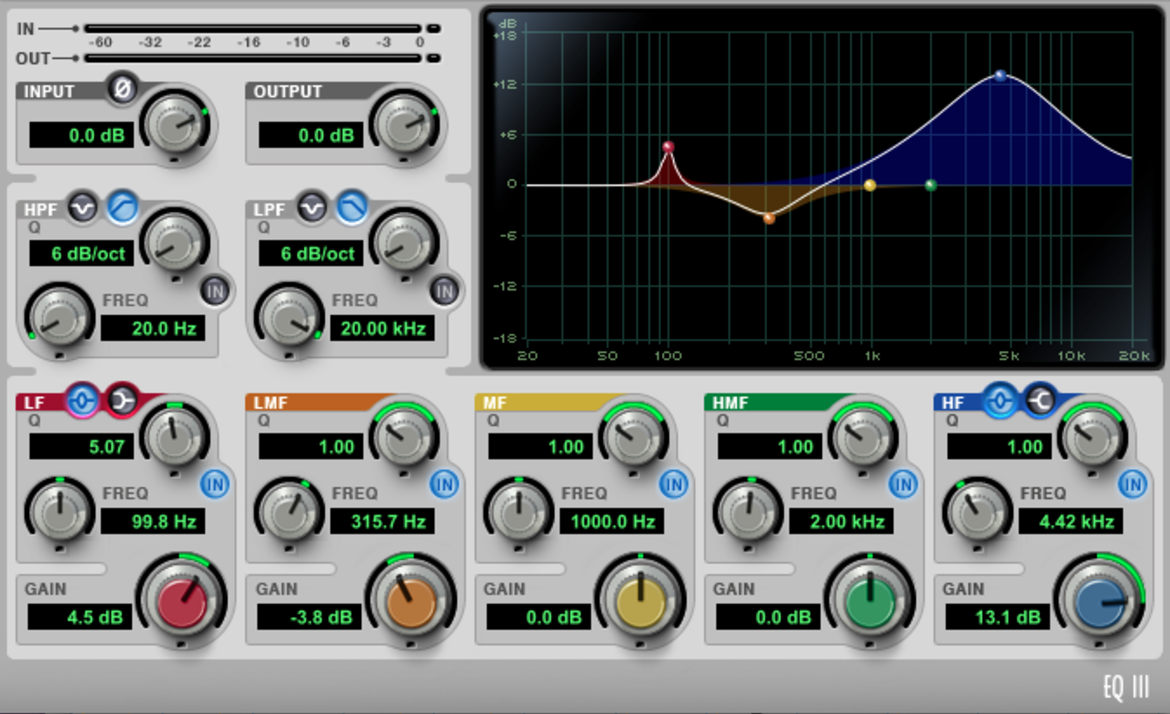The image size is (1170, 714).
Task: Select the LF peak filter type
Action: [82, 401]
